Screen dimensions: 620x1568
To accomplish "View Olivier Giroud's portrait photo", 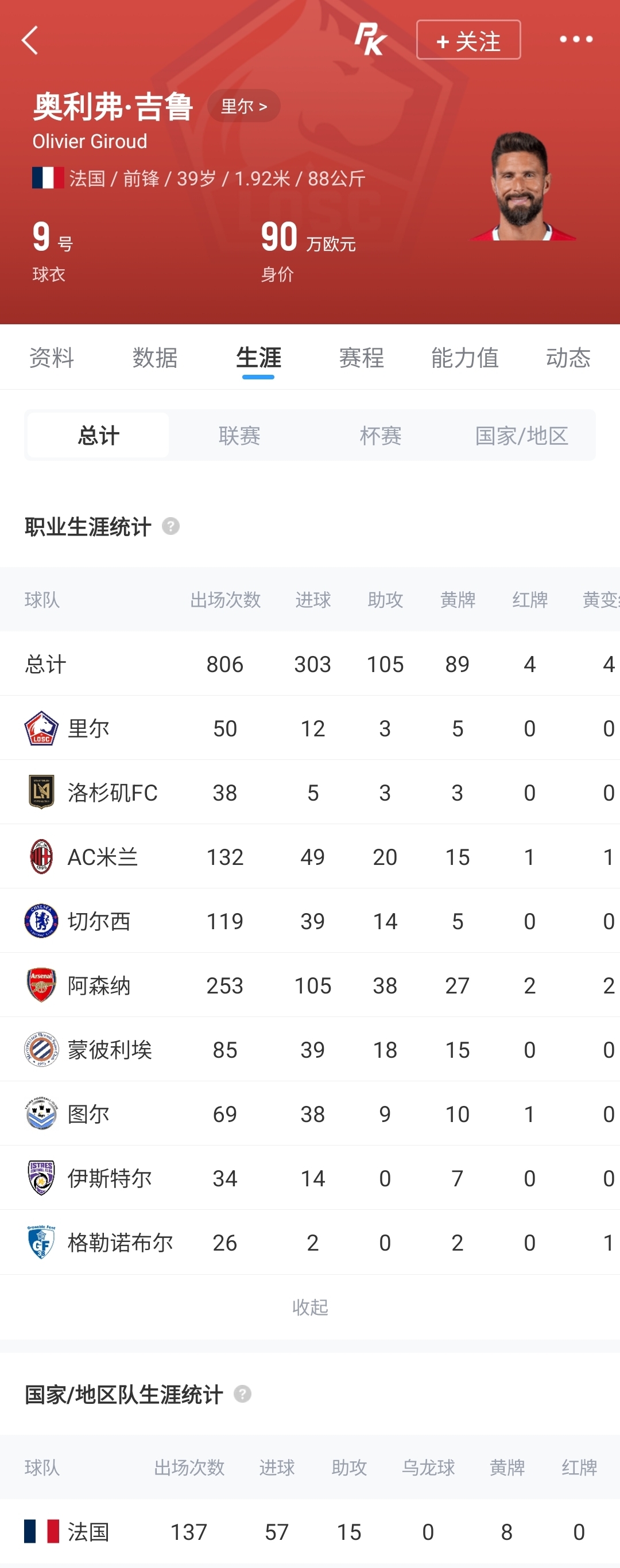I will (x=522, y=185).
